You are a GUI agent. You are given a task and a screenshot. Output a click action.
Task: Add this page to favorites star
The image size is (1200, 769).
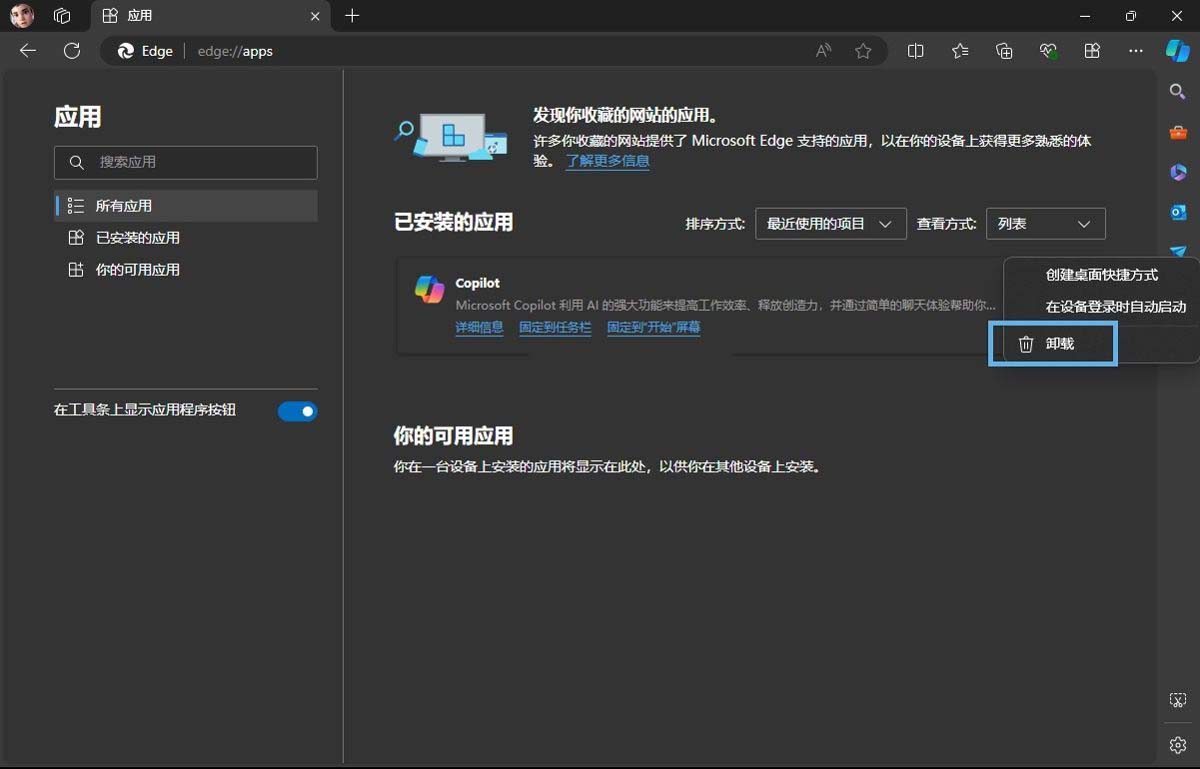pos(863,51)
